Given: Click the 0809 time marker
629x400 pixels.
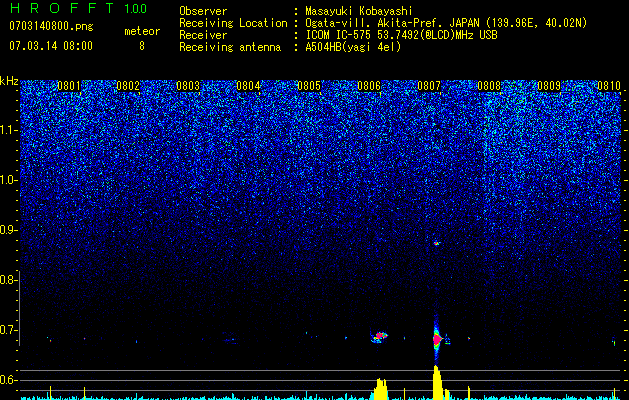Looking at the screenshot, I should [549, 86].
